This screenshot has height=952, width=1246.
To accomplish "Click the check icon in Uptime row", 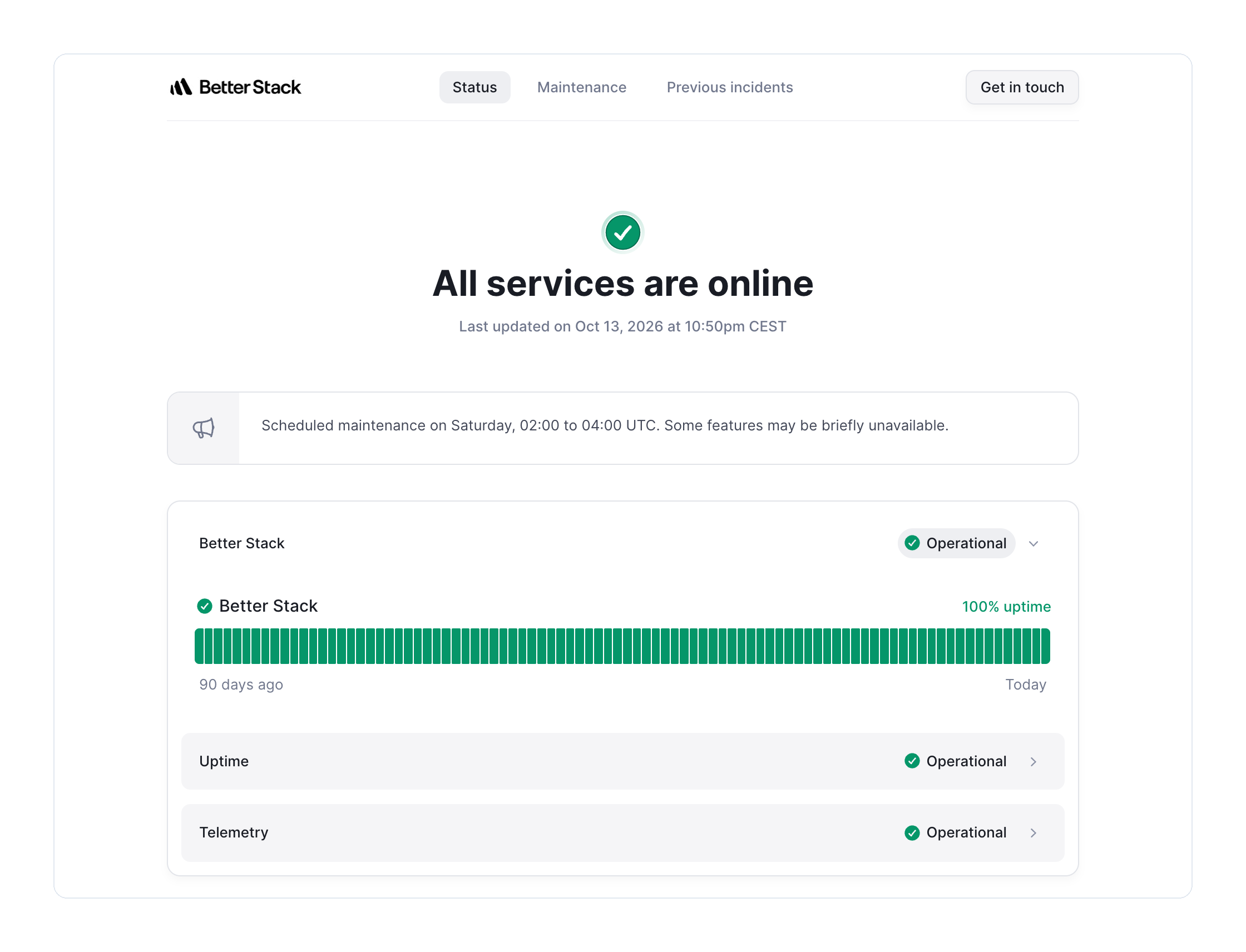I will (912, 761).
